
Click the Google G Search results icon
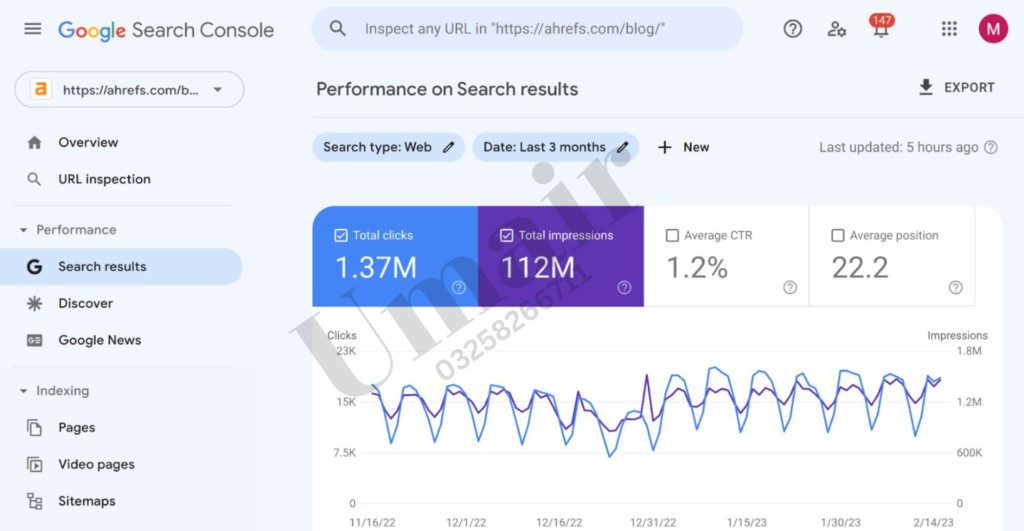[35, 266]
